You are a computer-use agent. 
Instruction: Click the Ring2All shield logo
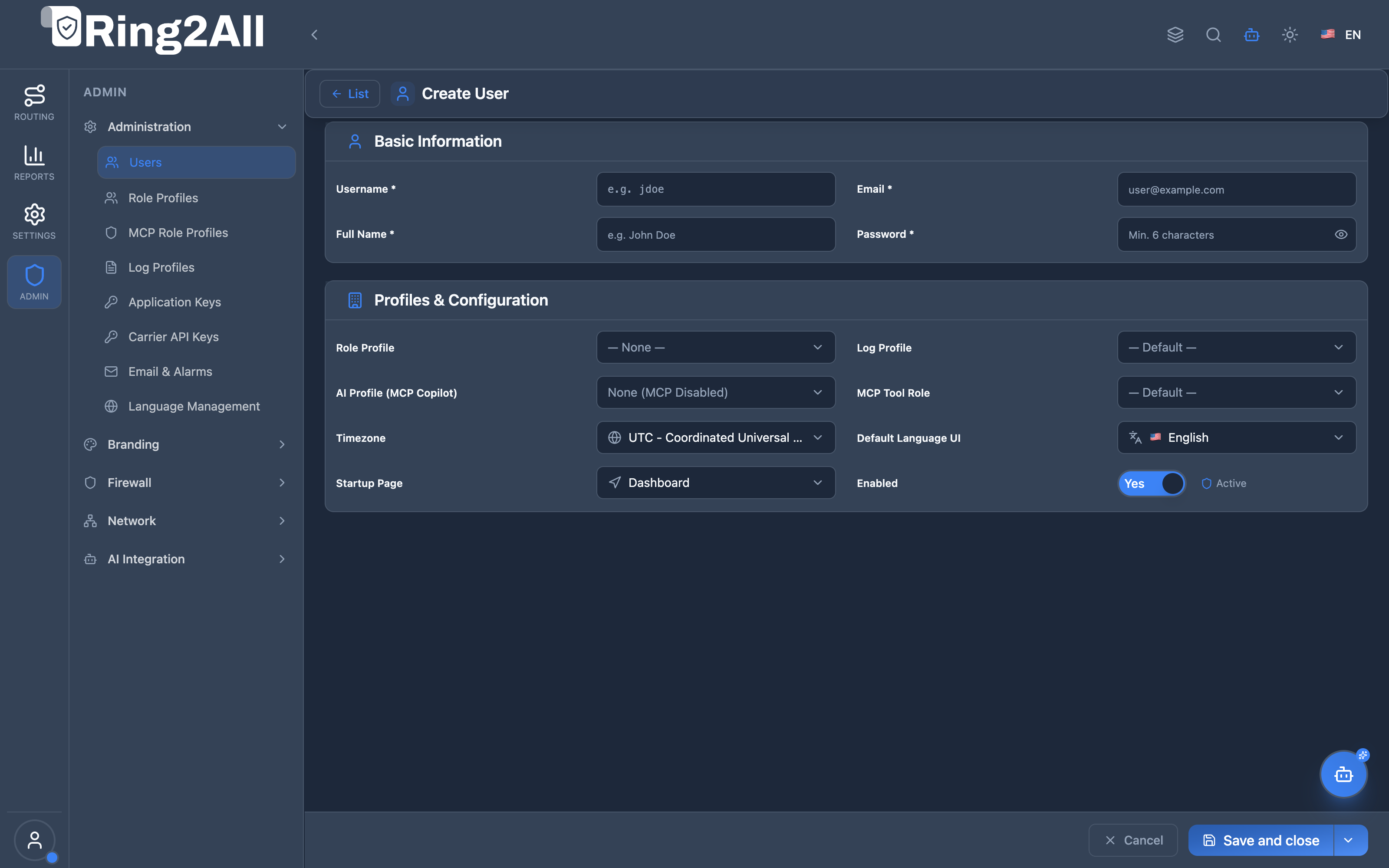66,27
